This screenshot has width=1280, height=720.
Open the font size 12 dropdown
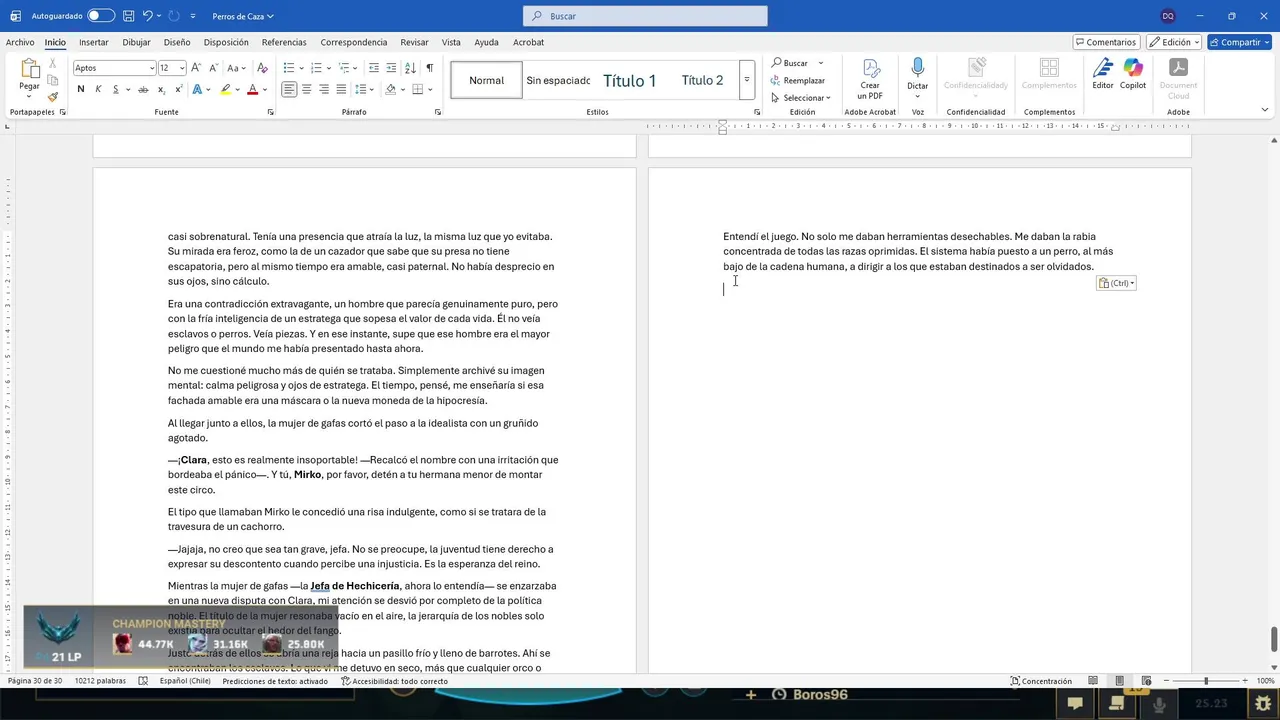[182, 68]
